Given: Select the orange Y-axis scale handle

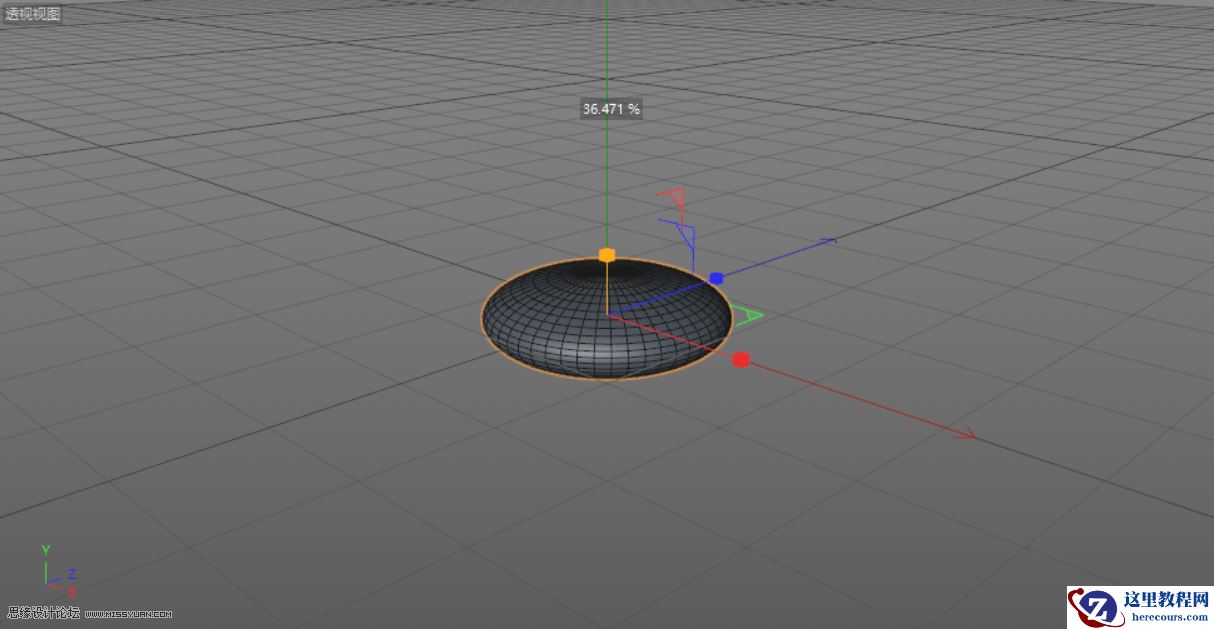Looking at the screenshot, I should [x=607, y=255].
